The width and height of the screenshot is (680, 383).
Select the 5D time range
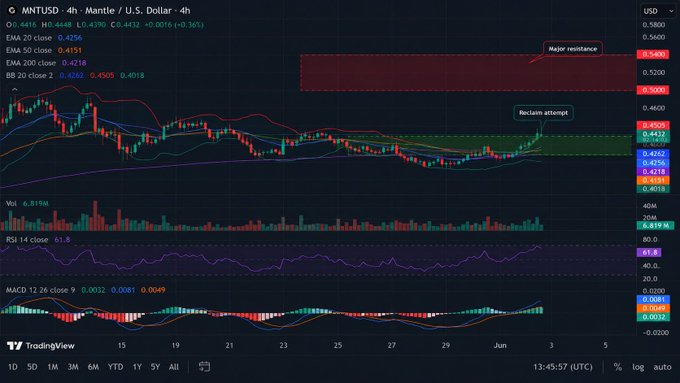coord(32,367)
